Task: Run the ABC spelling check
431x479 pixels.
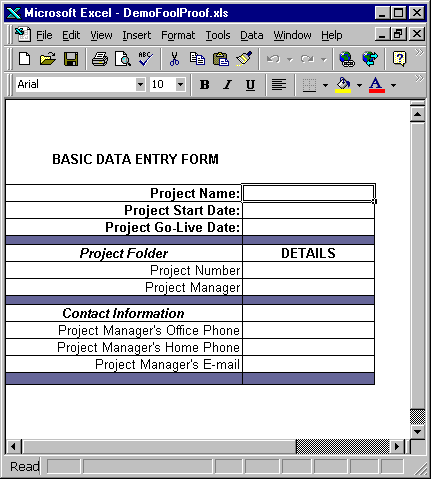Action: click(146, 59)
